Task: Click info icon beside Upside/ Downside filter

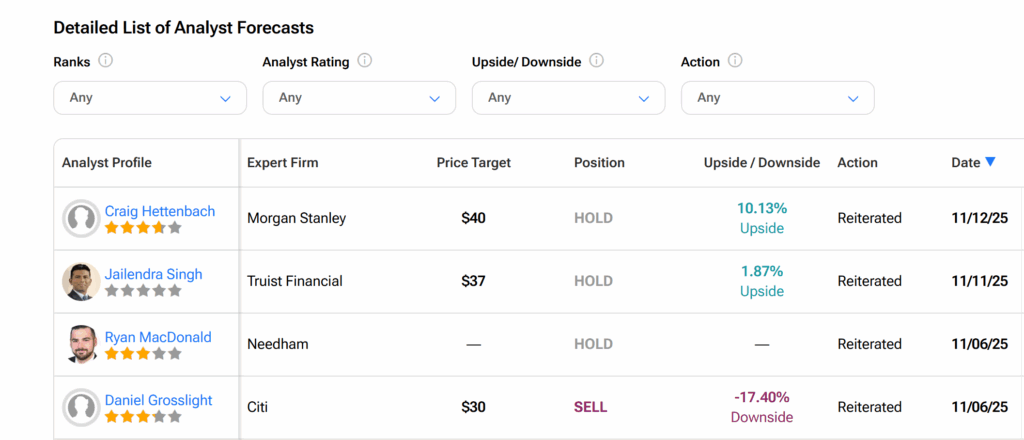Action: pyautogui.click(x=596, y=61)
